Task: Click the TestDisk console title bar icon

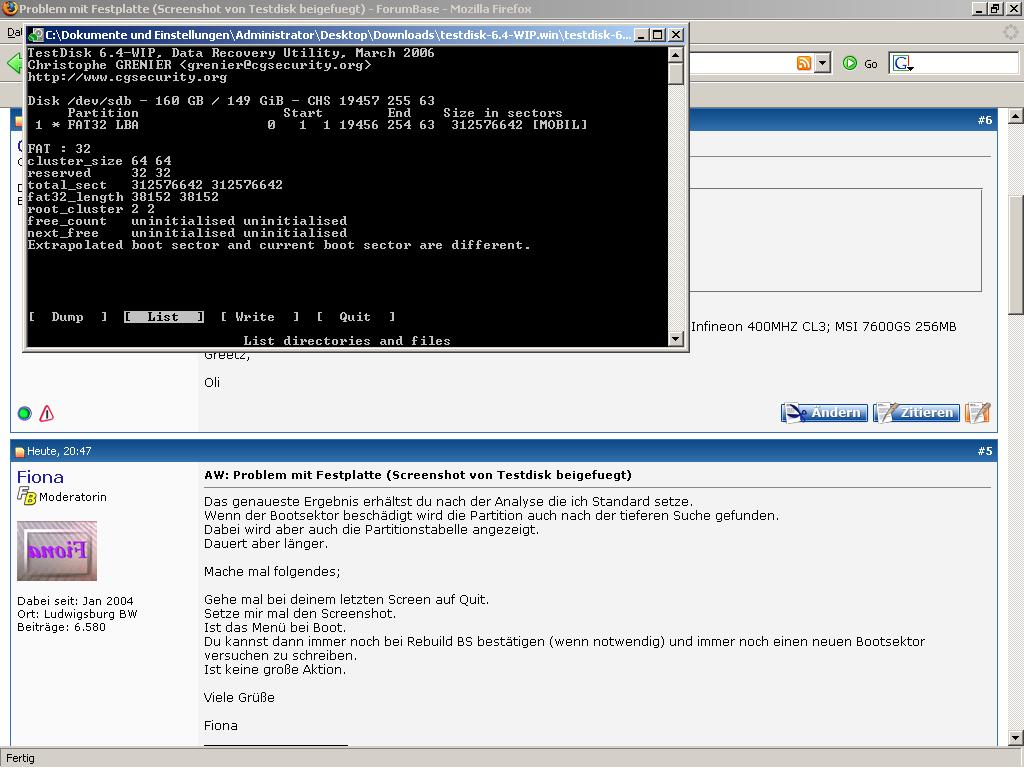Action: point(37,35)
